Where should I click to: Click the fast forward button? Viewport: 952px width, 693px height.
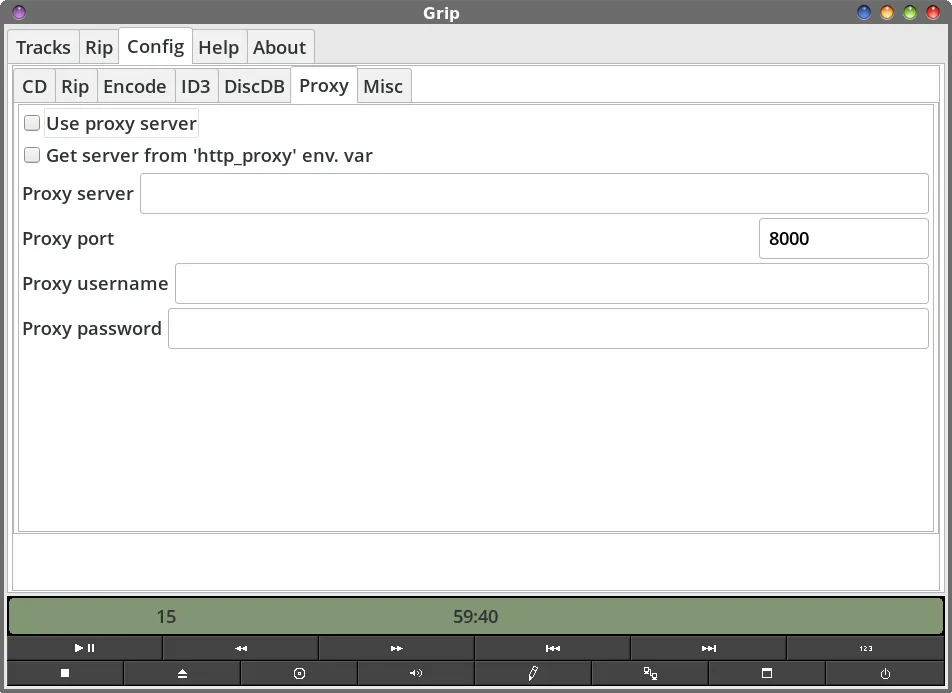396,648
